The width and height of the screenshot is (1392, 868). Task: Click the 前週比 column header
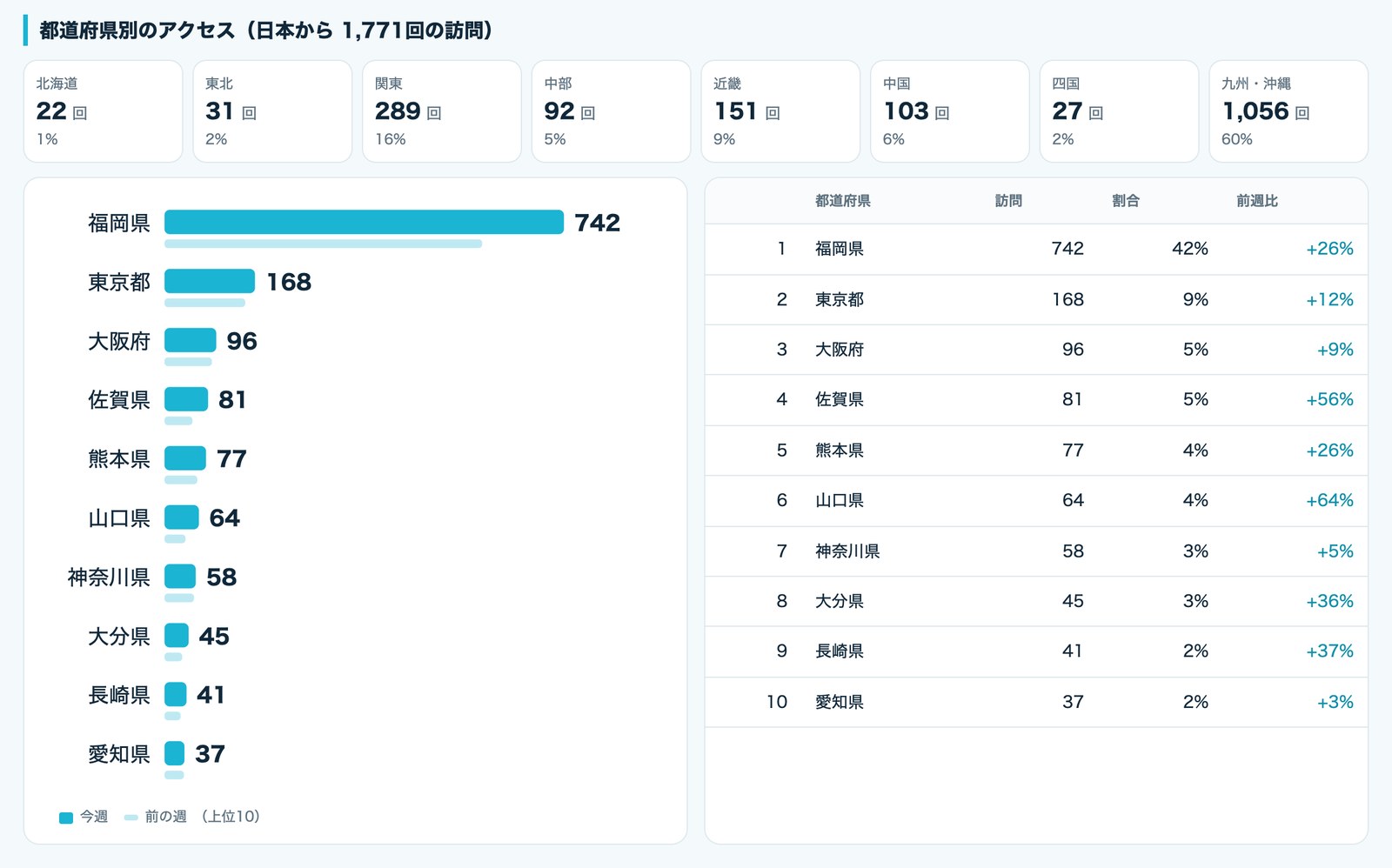click(1257, 201)
